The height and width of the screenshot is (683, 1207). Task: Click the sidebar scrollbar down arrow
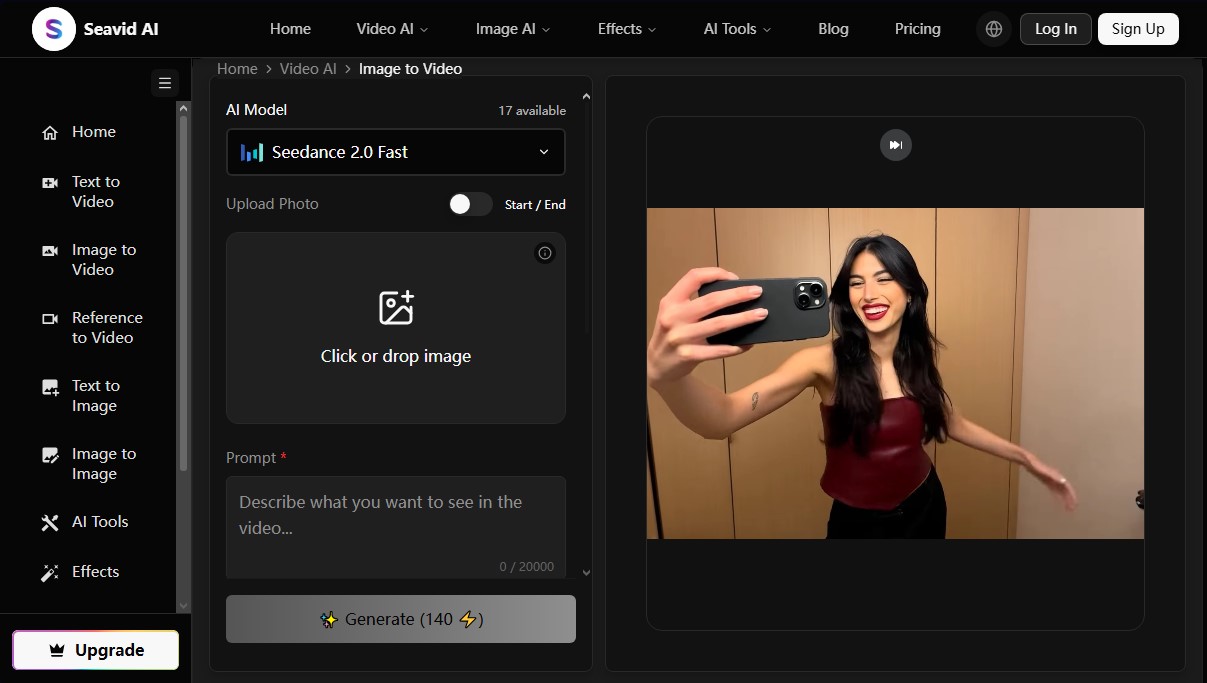(x=183, y=605)
